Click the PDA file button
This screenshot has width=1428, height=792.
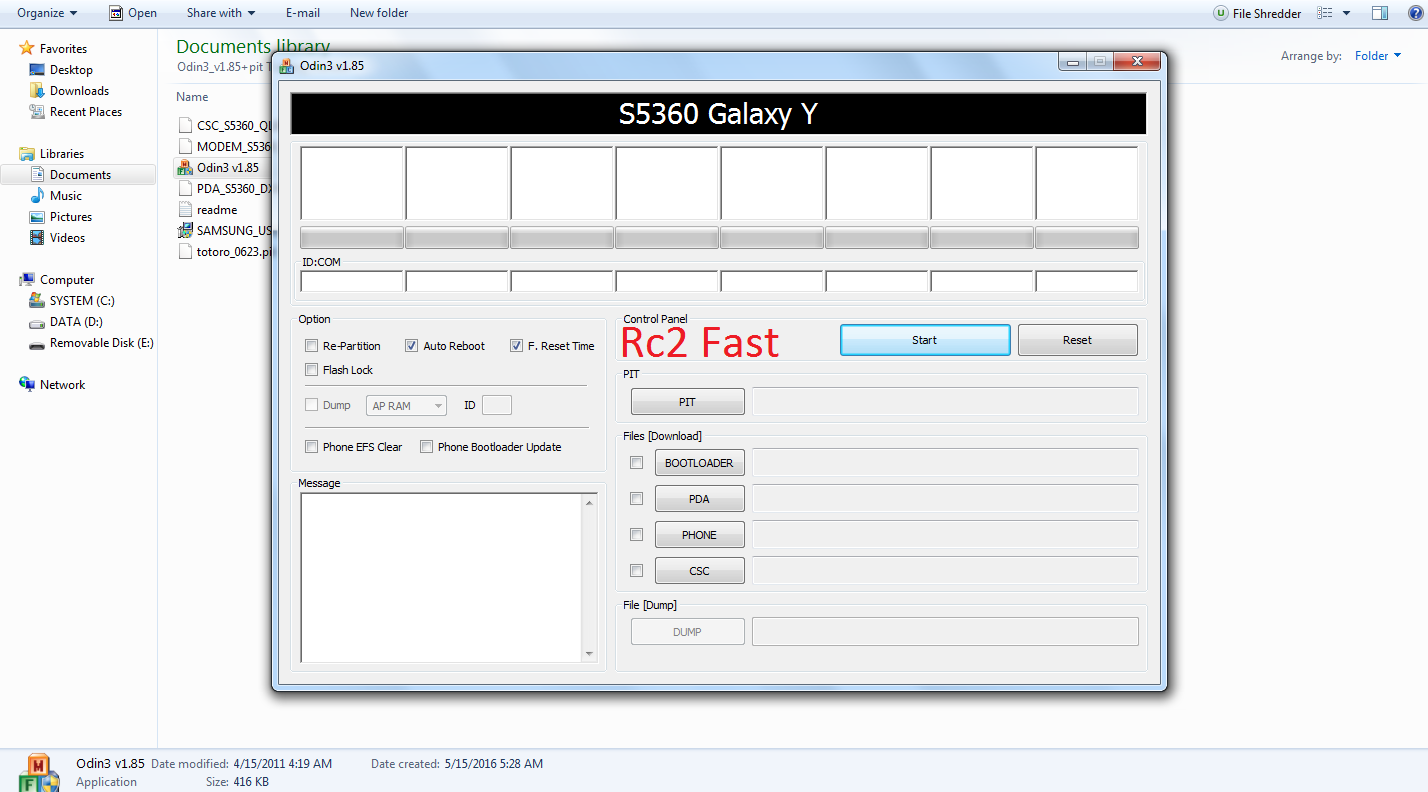tap(699, 499)
